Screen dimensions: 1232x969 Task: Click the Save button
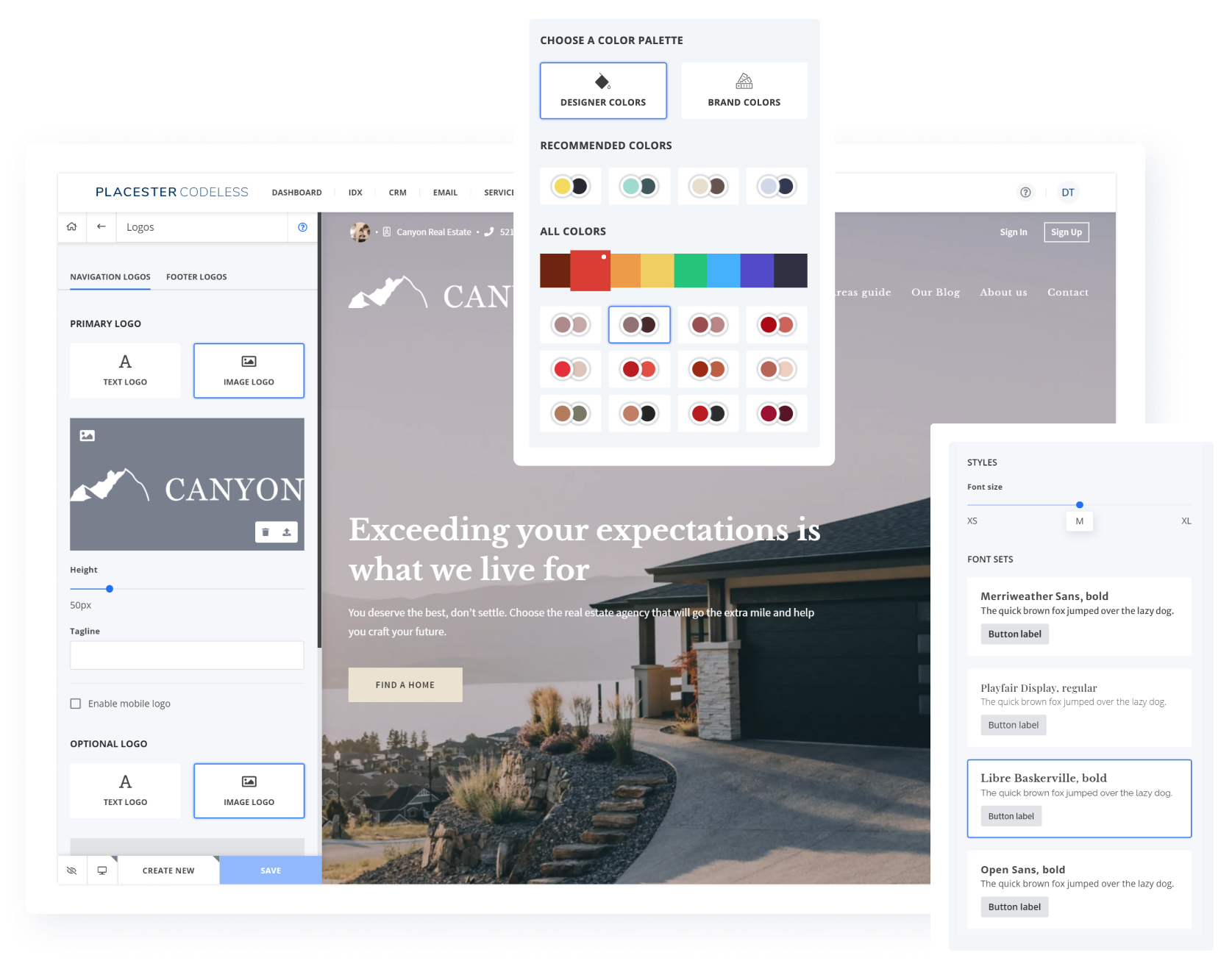270,870
